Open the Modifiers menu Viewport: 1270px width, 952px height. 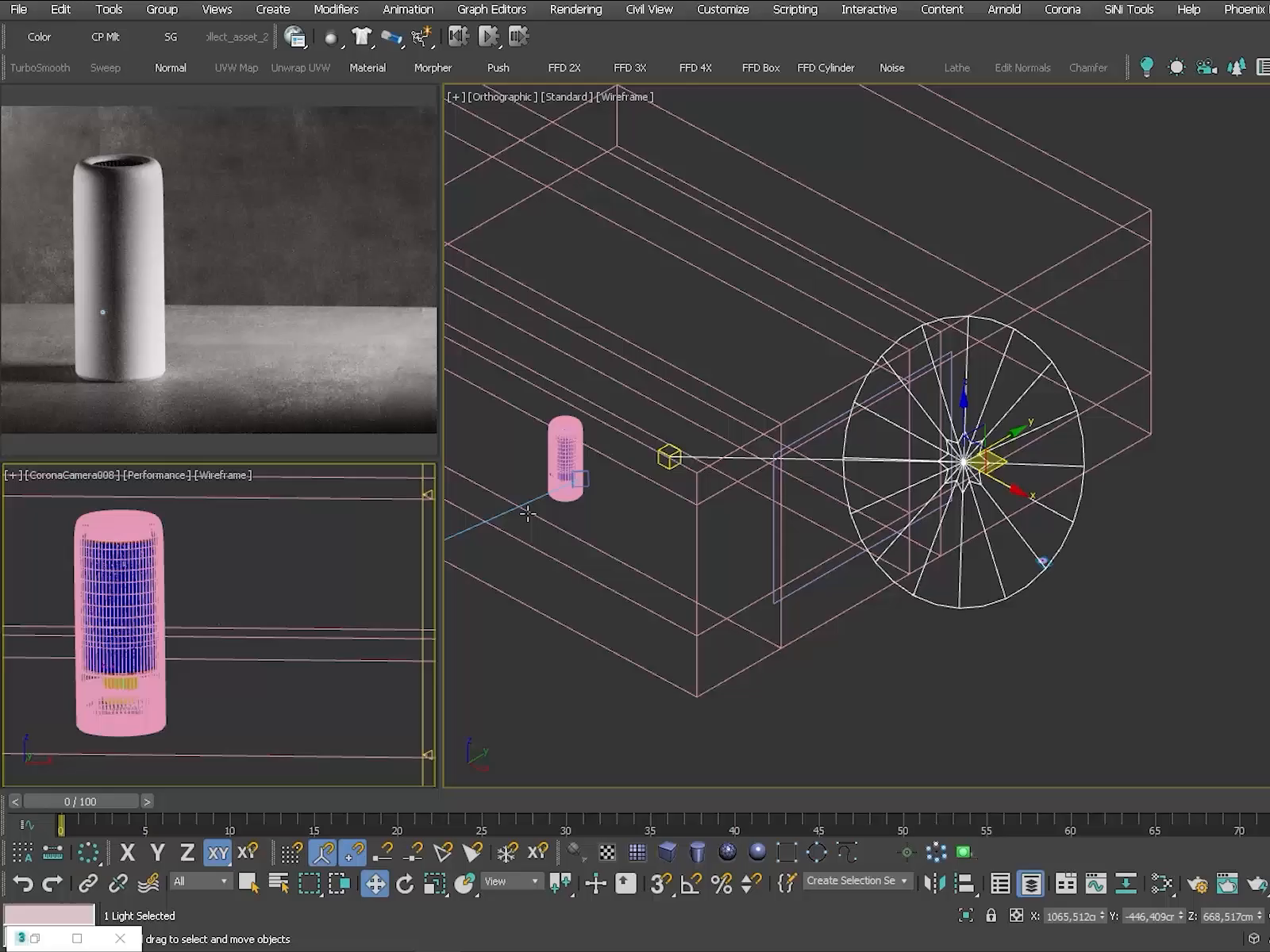click(x=336, y=10)
